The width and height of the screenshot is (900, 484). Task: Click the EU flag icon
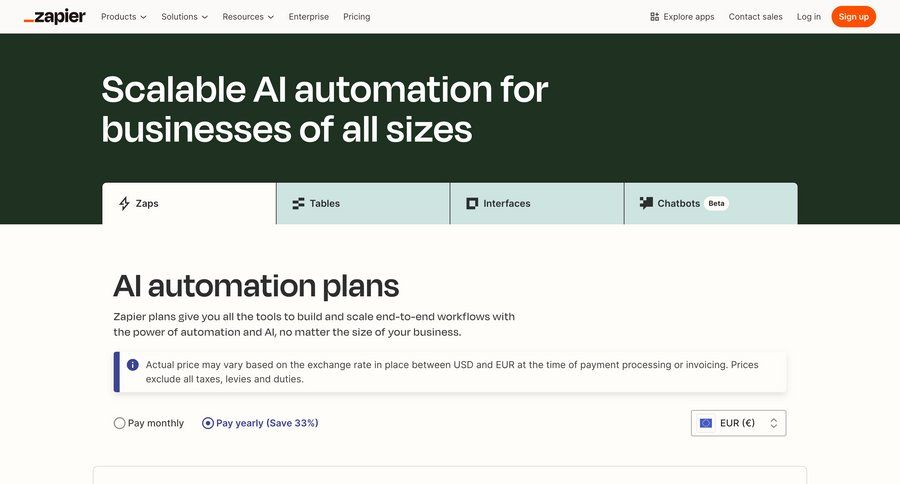[706, 423]
